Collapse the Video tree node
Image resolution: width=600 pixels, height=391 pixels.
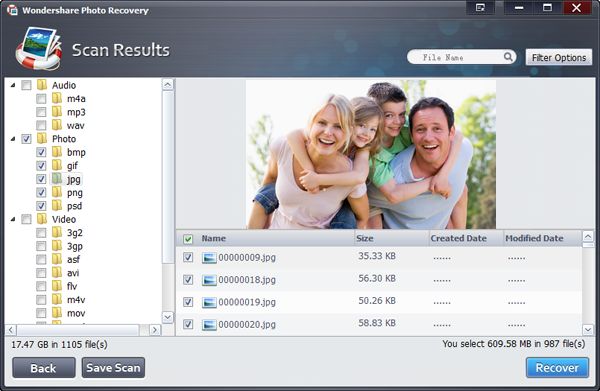(13, 219)
